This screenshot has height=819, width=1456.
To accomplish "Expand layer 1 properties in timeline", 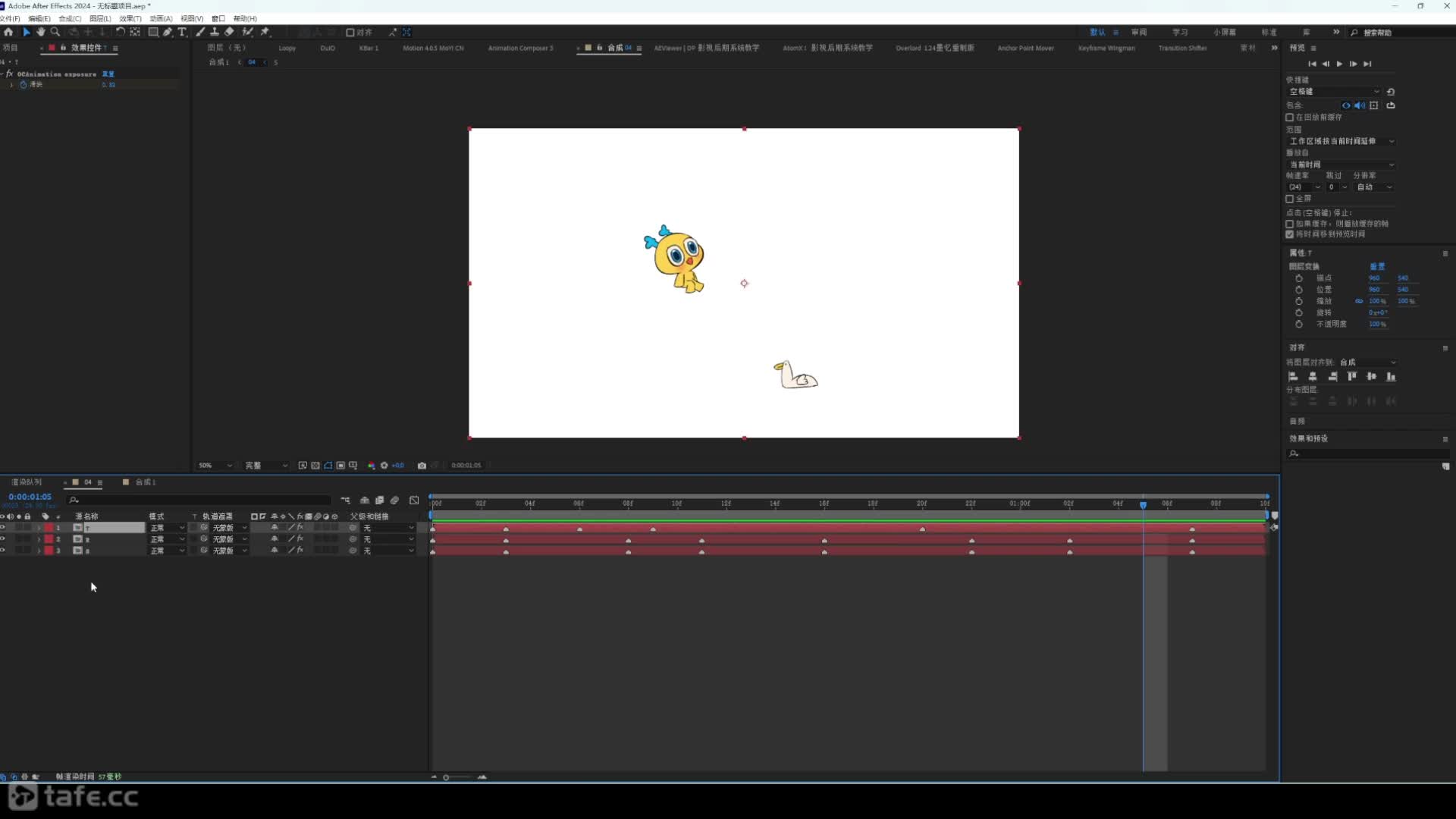I will [39, 528].
